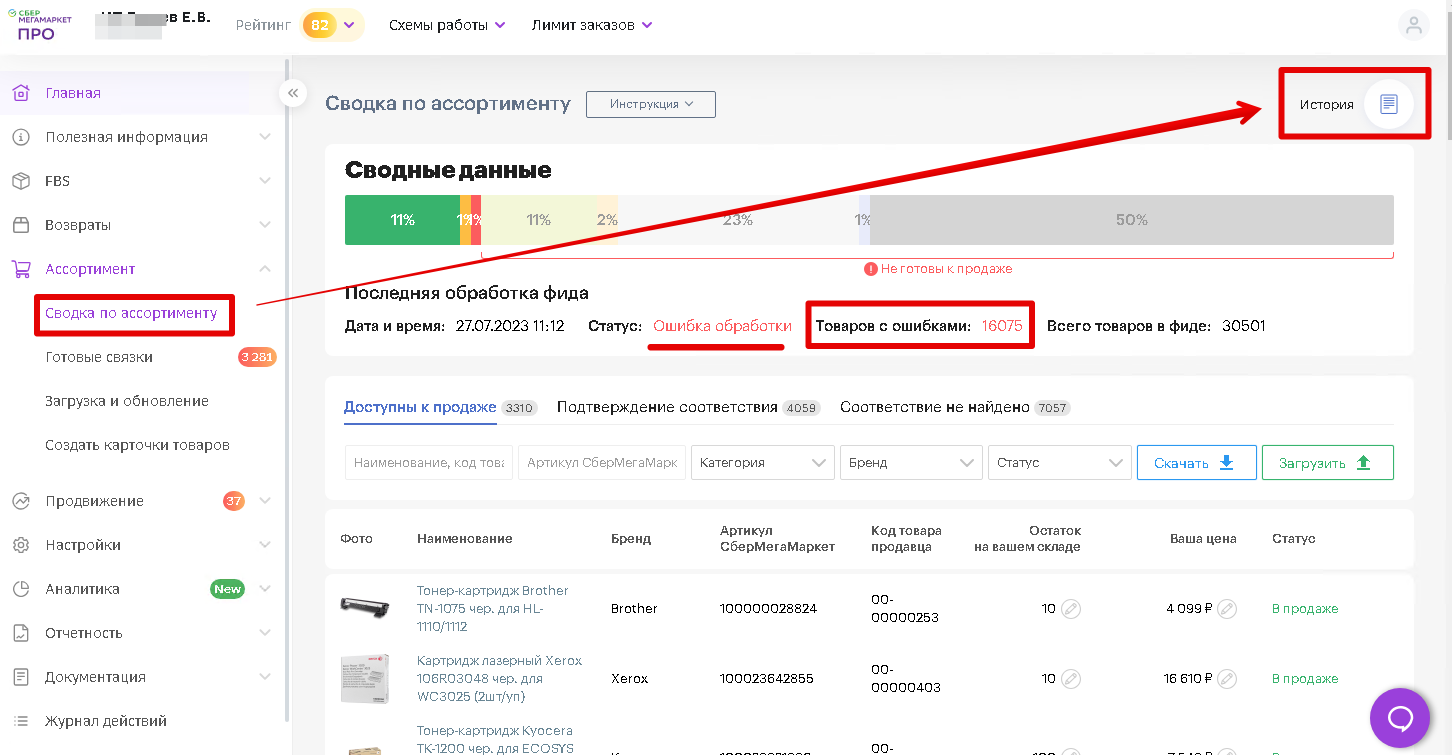Click the Ошибка обработки status link
This screenshot has width=1452, height=755.
click(722, 326)
